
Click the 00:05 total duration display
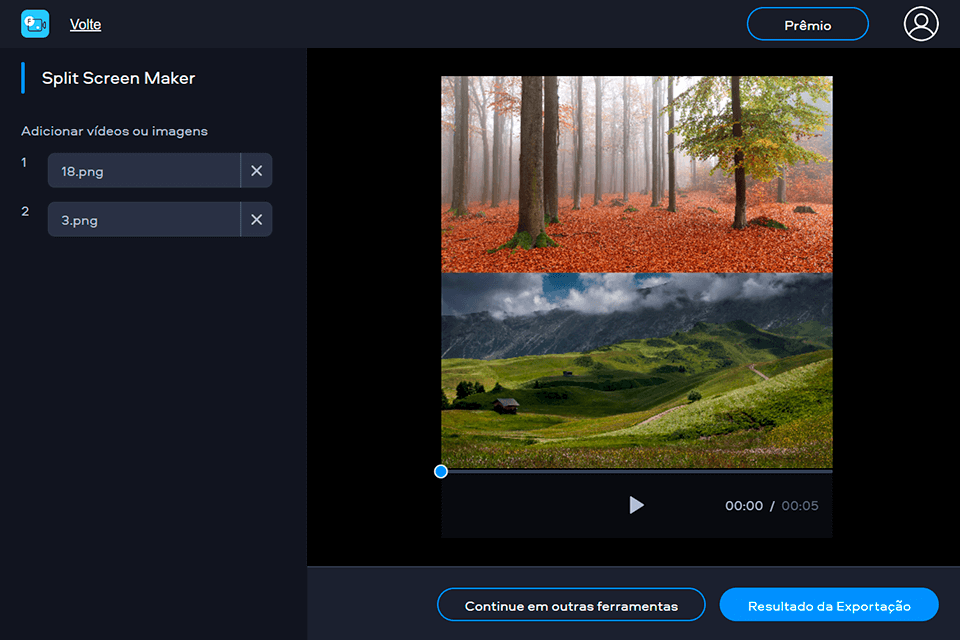[800, 506]
